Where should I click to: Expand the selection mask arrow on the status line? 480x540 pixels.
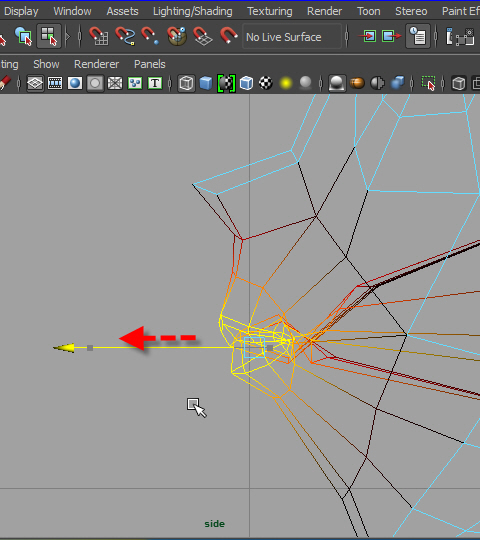pyautogui.click(x=67, y=36)
